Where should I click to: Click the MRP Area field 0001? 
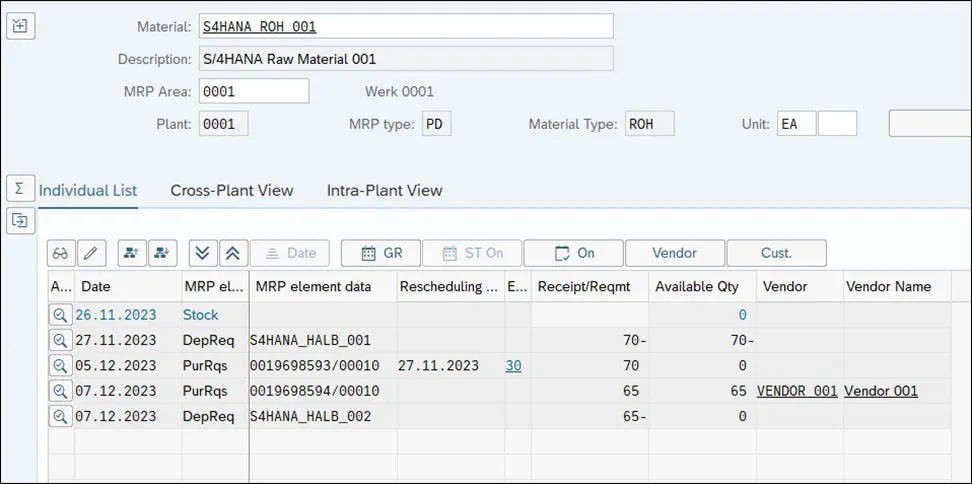[254, 91]
